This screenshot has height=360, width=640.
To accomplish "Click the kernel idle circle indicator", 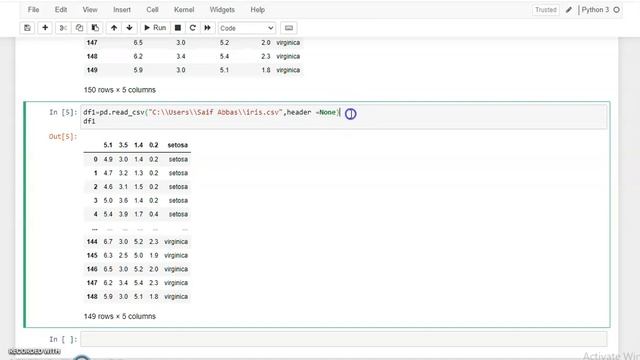I will (x=616, y=10).
